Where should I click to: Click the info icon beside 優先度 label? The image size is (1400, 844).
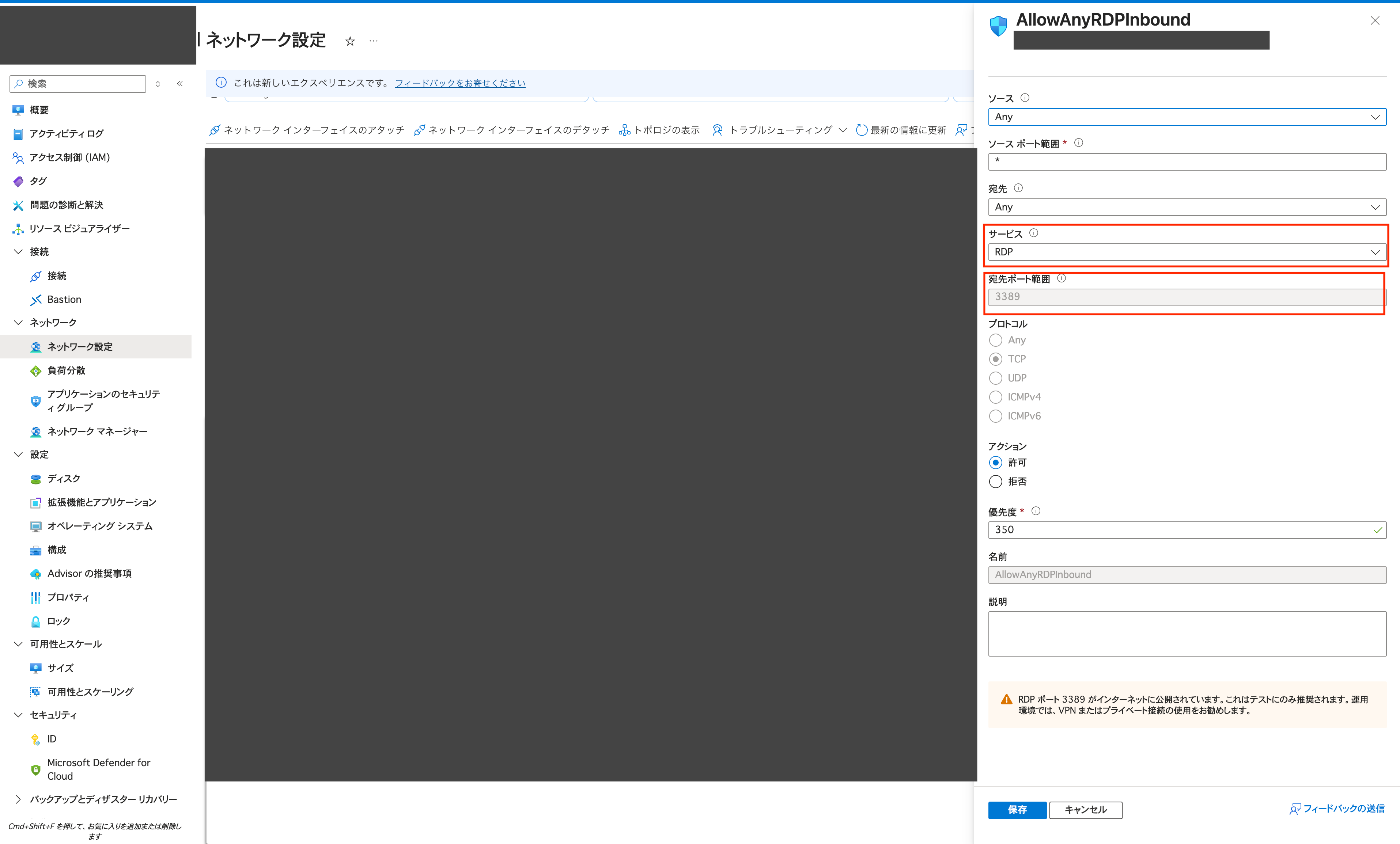[x=1036, y=511]
